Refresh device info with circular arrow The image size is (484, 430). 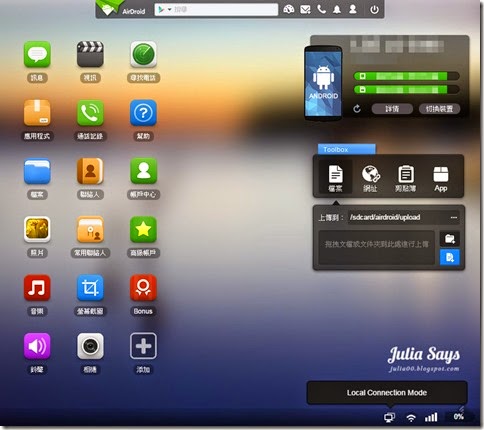[357, 109]
